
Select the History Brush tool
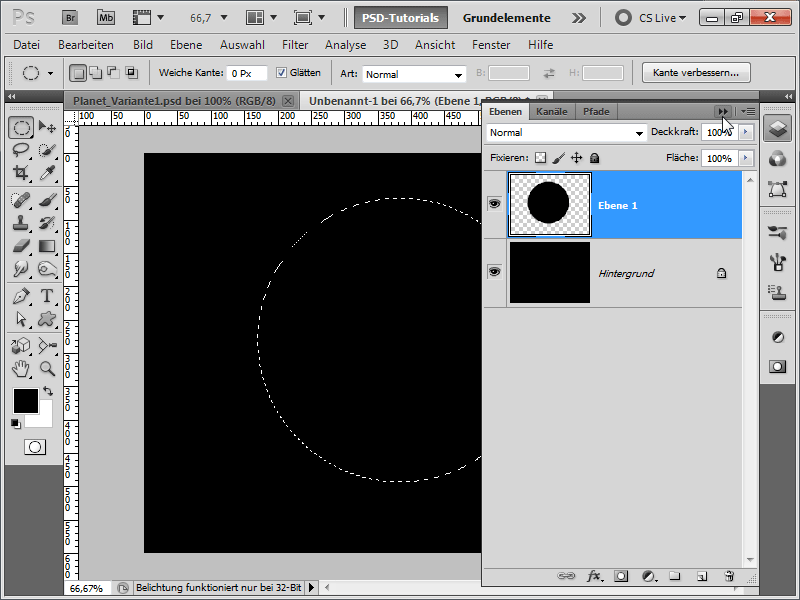pos(47,223)
